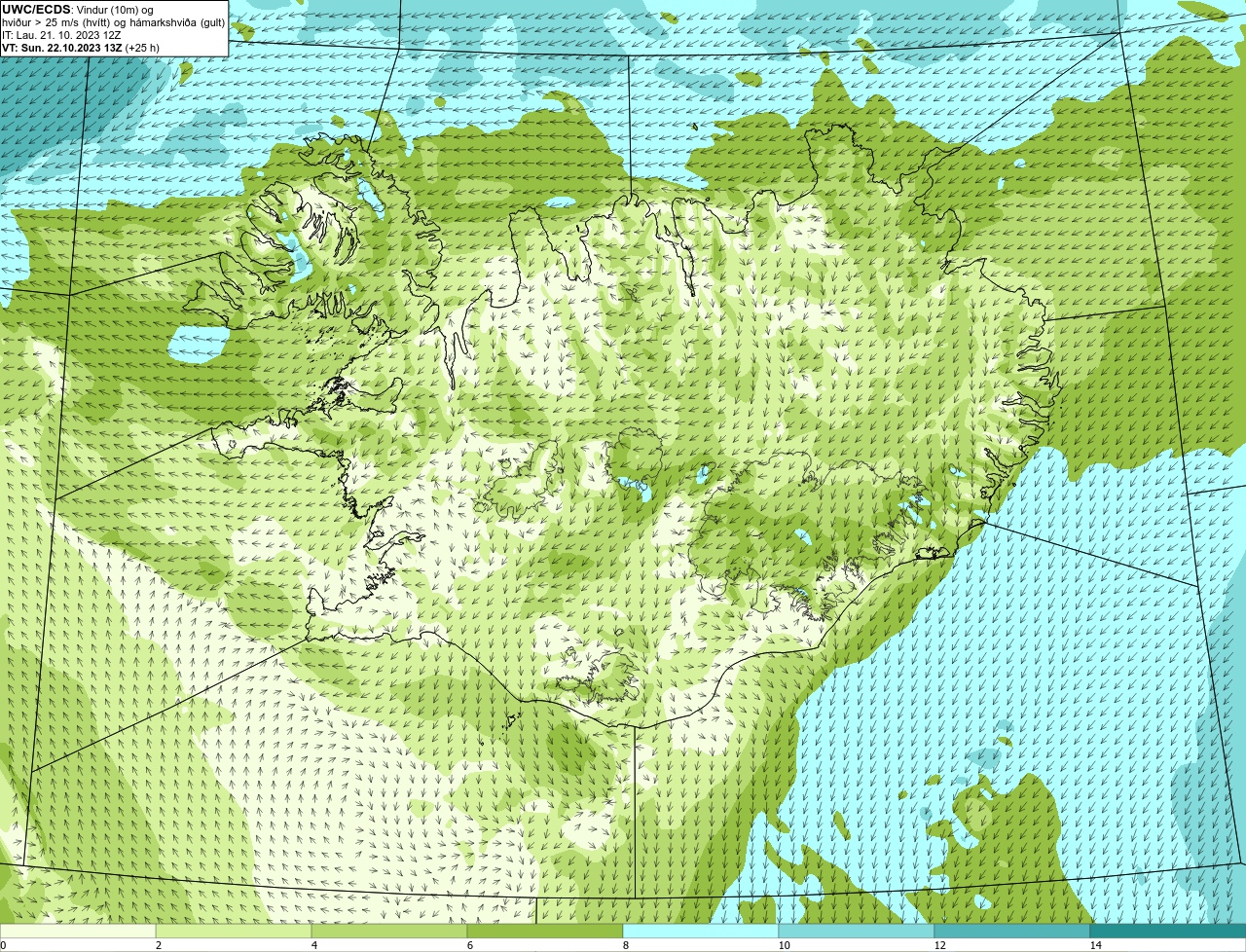Viewport: 1246px width, 952px height.
Task: Click the color bar segment between 2 and 4
Action: (x=234, y=931)
